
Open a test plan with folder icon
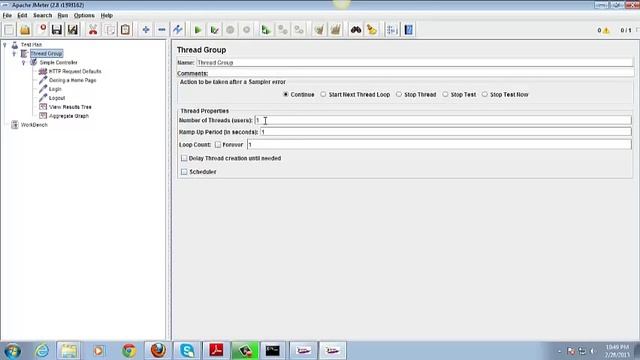pyautogui.click(x=25, y=30)
